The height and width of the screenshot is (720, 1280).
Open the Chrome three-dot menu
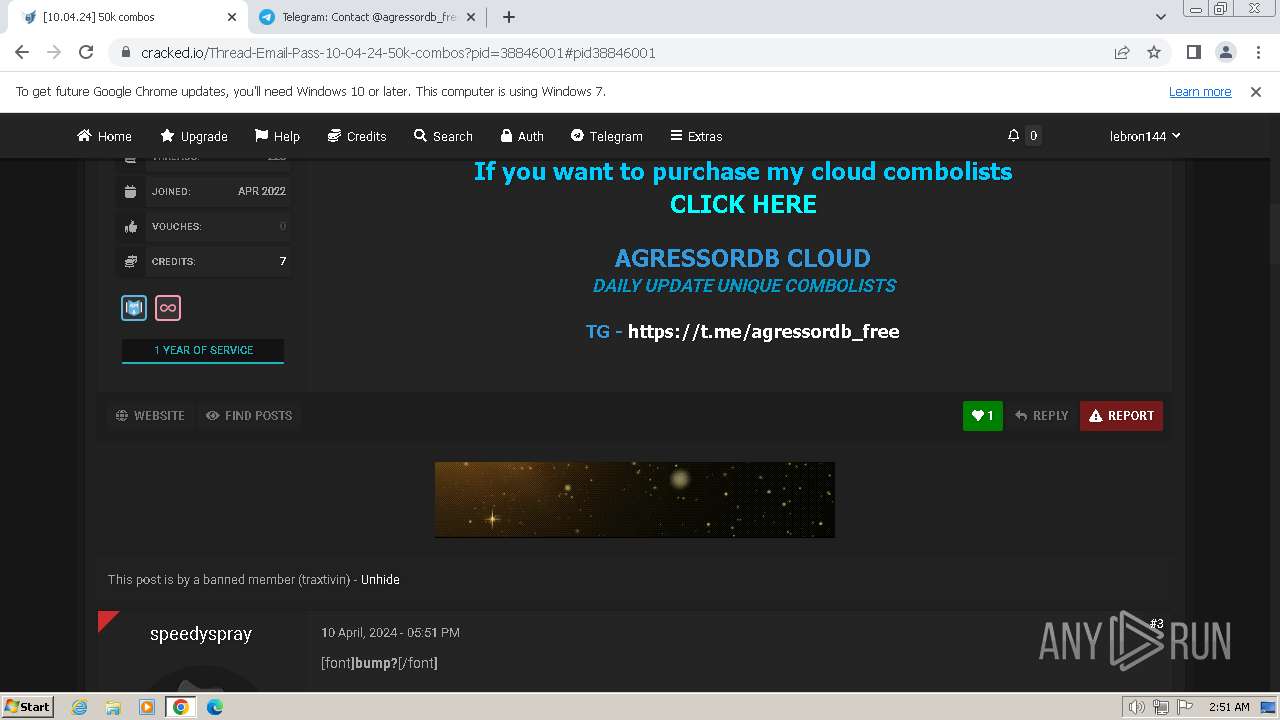tap(1257, 52)
